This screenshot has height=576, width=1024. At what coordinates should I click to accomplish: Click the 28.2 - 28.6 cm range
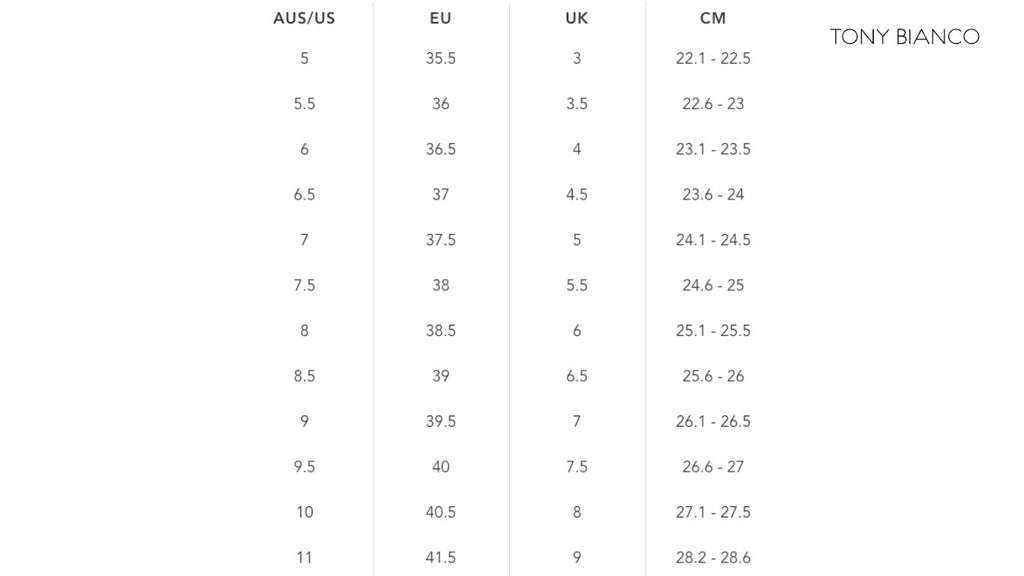click(713, 558)
